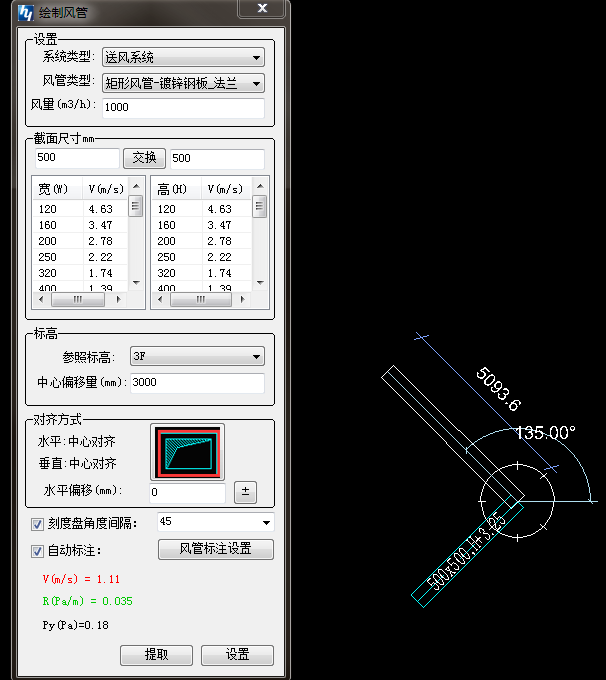Screen dimensions: 606x680
Task: Open the angle interval dropdown showing 45
Action: tap(216, 522)
